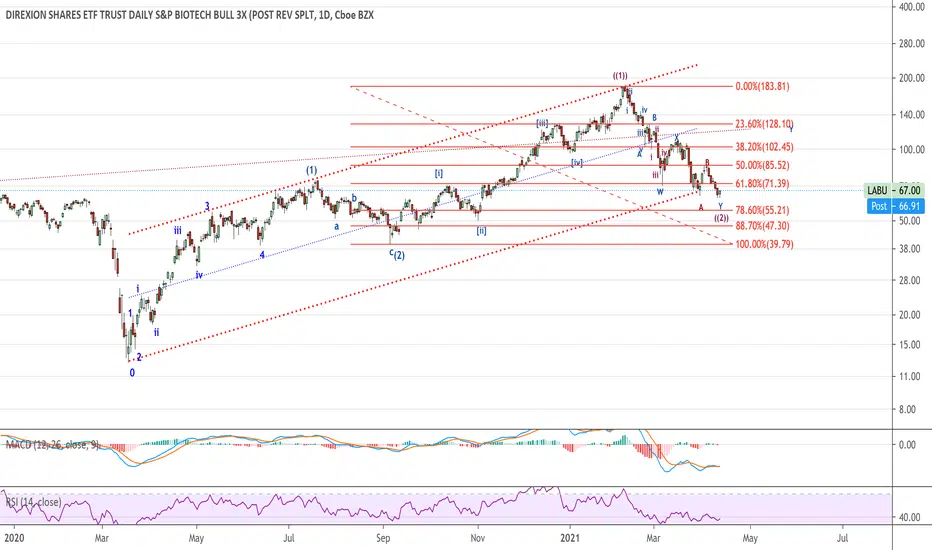Click 280.00 on the price axis
Image resolution: width=932 pixels, height=550 pixels.
(x=911, y=43)
